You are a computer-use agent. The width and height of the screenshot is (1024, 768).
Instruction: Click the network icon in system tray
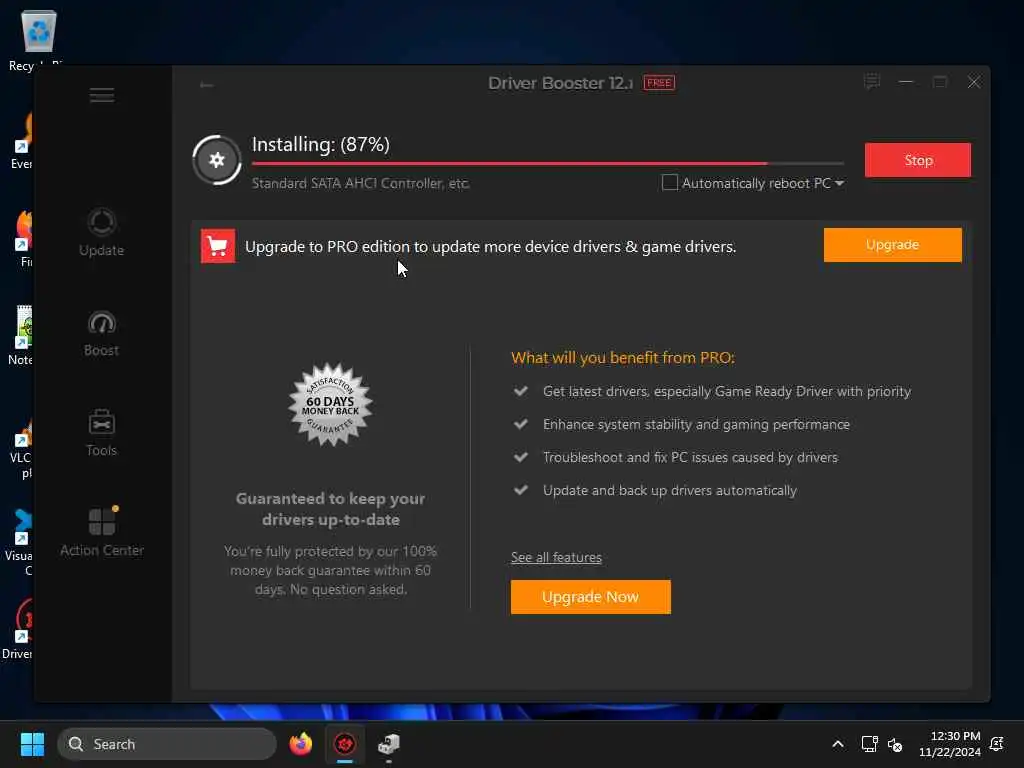[x=869, y=744]
